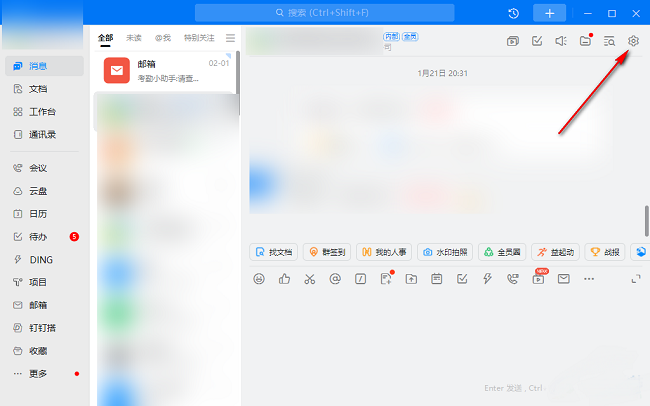Open the three-dot more tools menu in toolbar

point(588,279)
